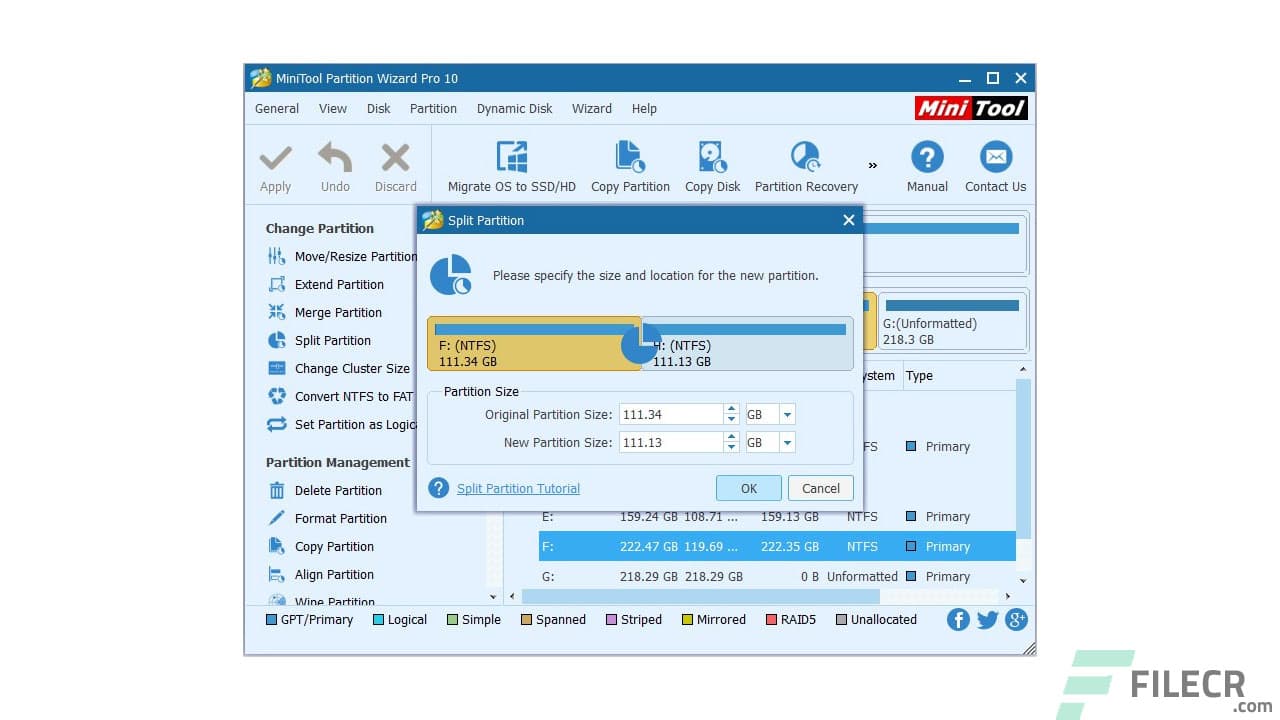
Task: Open the Wizard menu
Action: pyautogui.click(x=591, y=108)
